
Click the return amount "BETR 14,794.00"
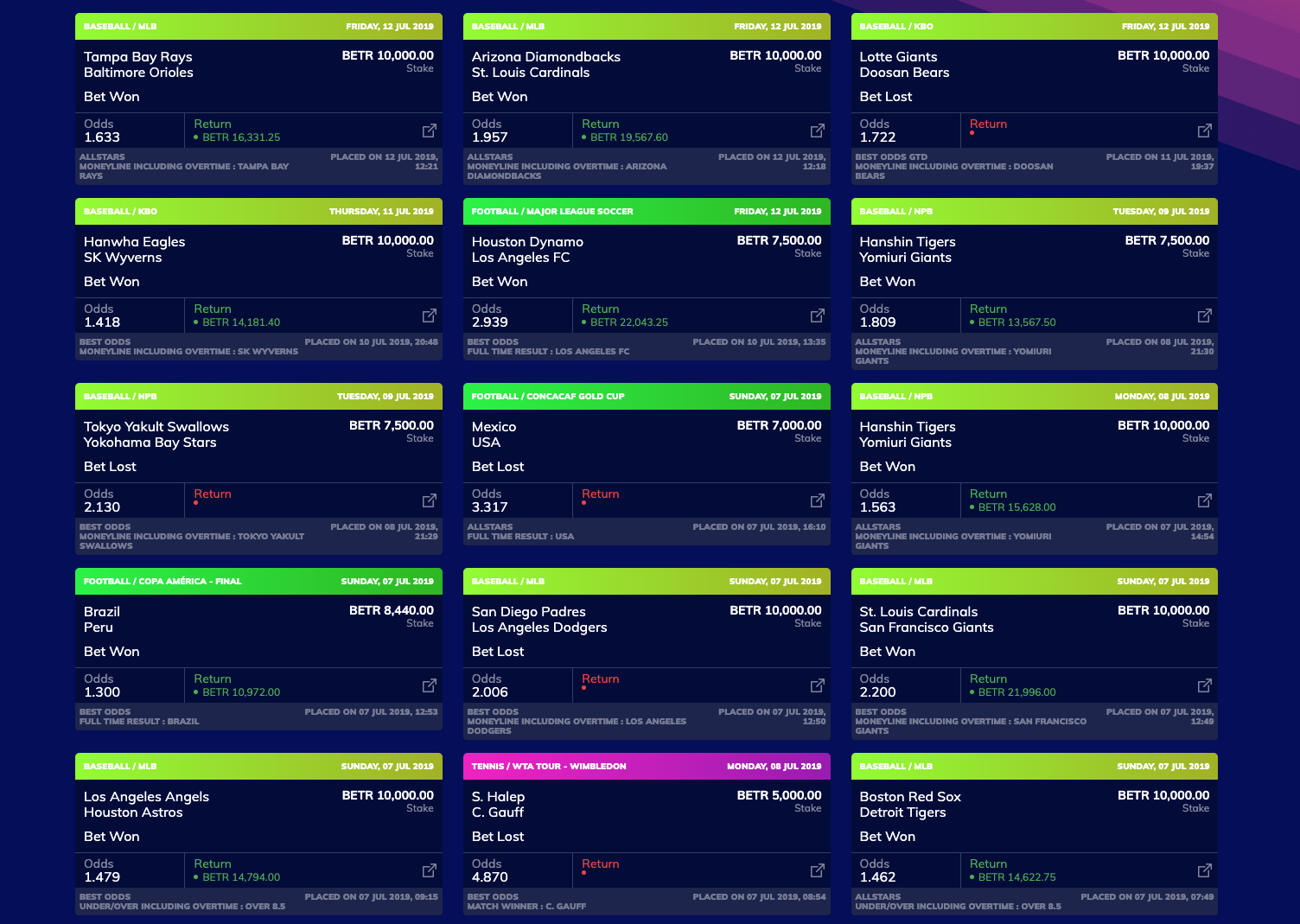(241, 877)
